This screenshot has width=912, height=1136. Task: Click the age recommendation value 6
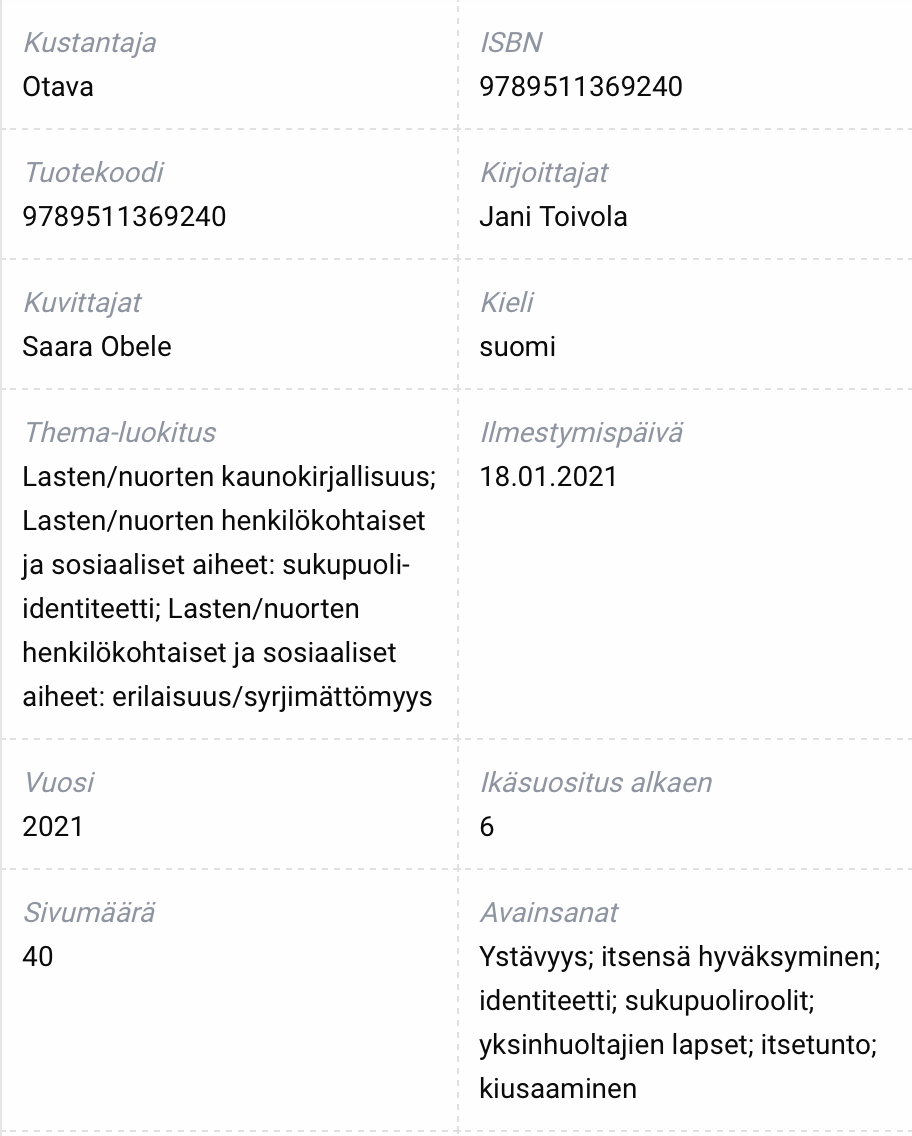click(x=487, y=827)
